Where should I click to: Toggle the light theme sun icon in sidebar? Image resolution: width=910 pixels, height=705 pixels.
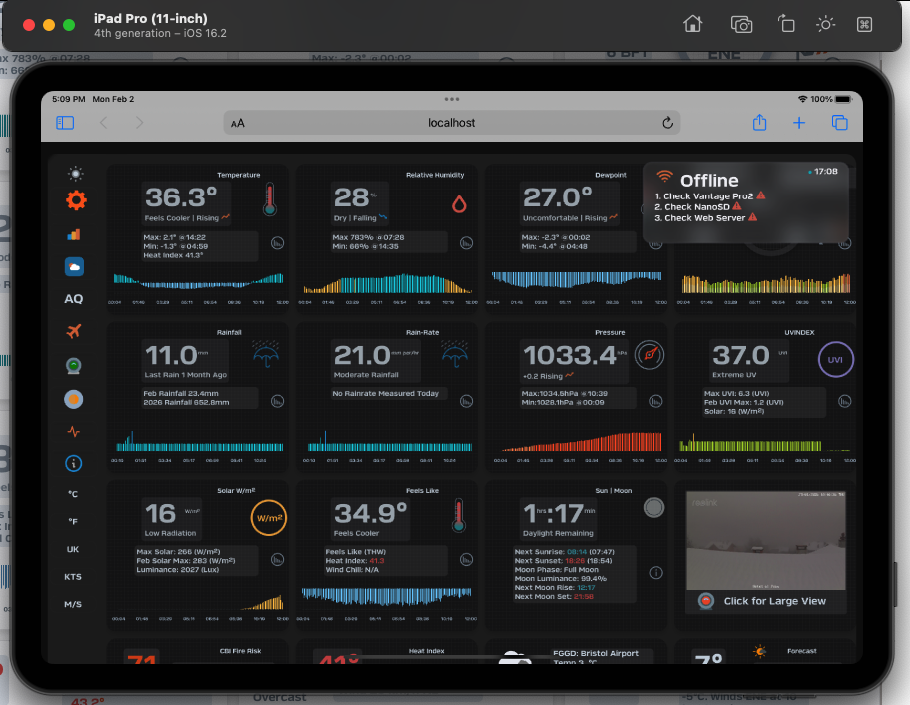75,174
